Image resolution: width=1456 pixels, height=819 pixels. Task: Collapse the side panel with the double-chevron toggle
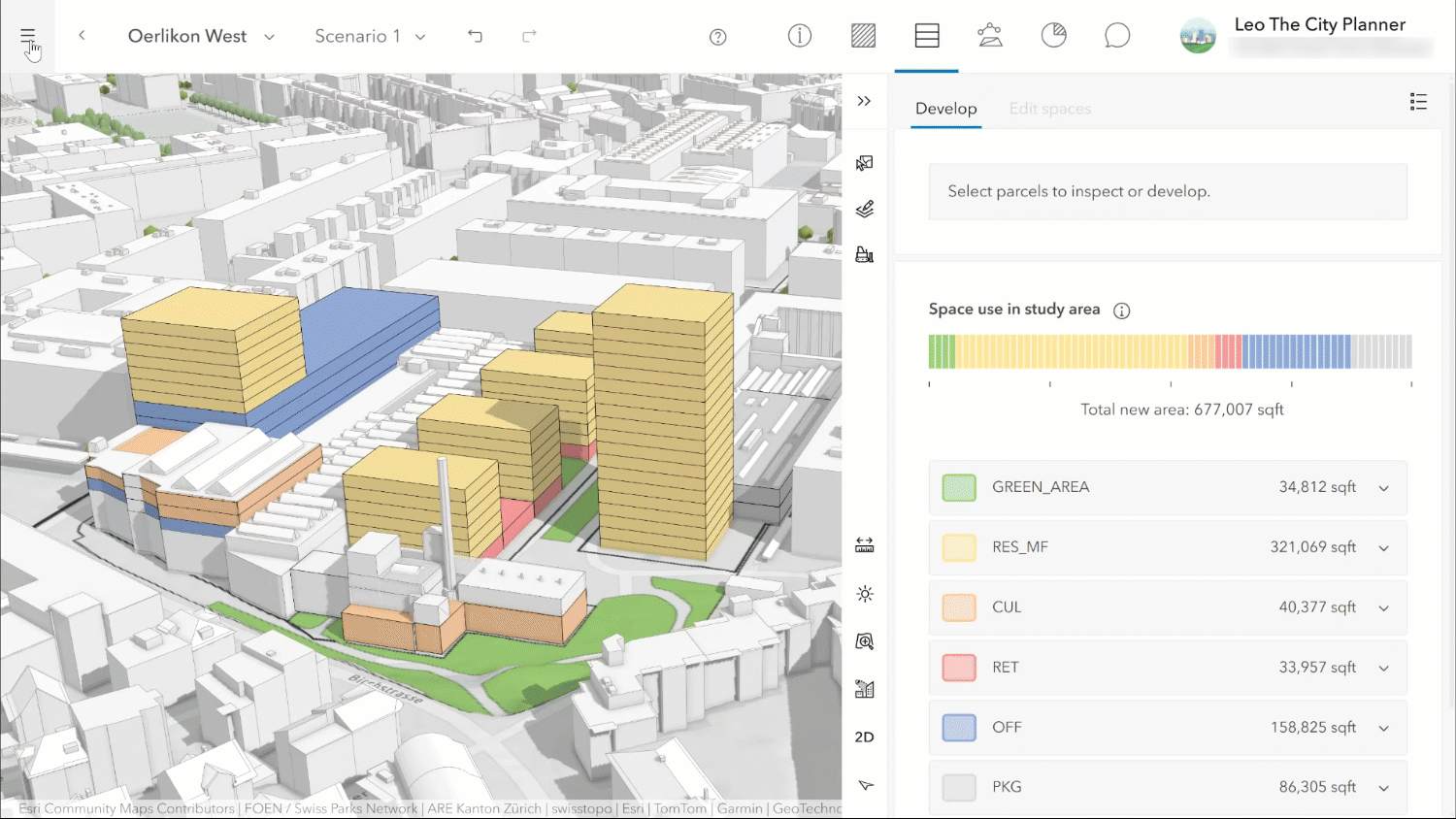[864, 100]
